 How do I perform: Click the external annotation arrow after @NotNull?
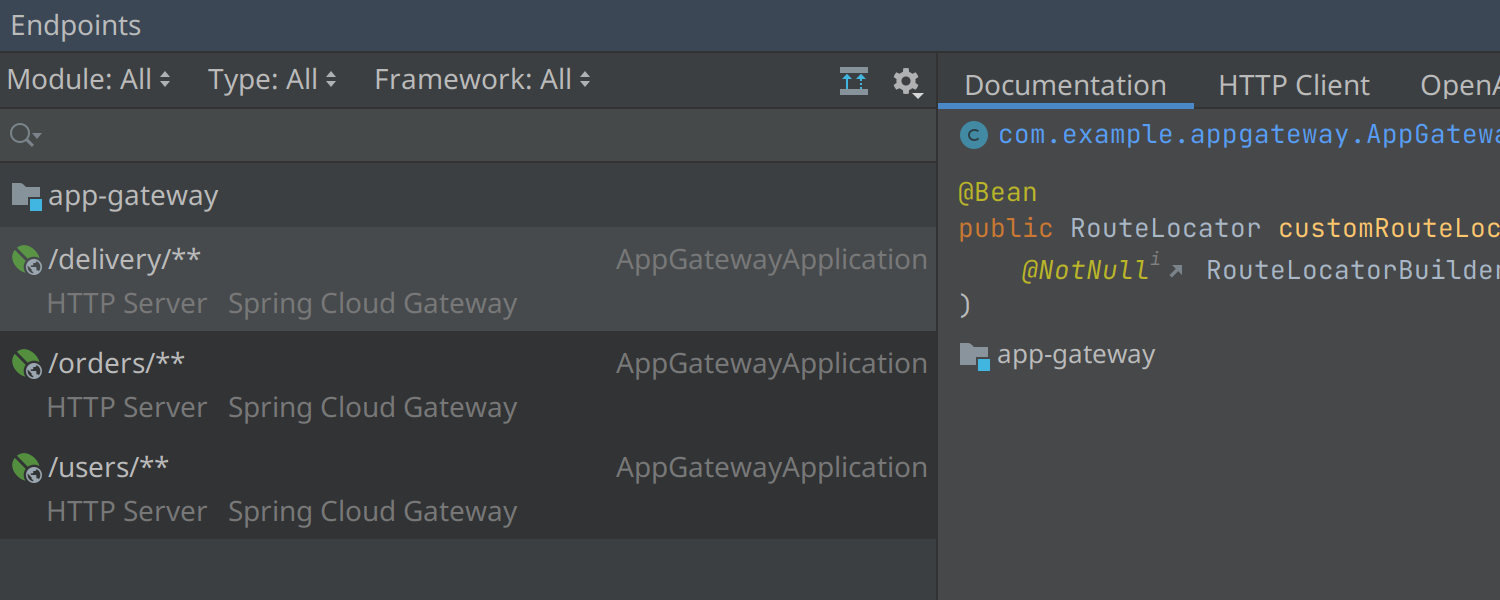[1176, 271]
